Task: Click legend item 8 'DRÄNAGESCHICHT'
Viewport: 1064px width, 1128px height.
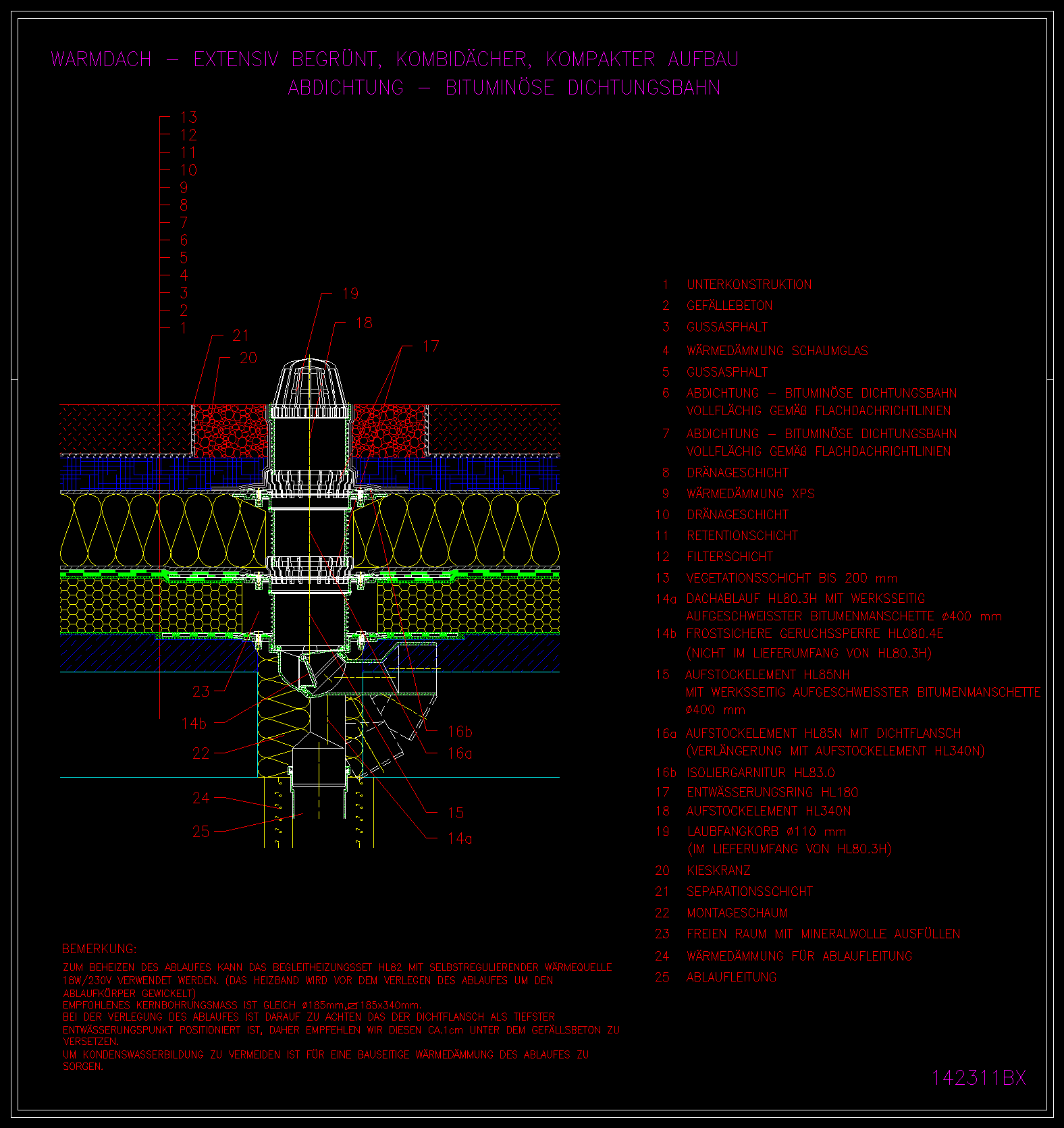Action: (737, 473)
